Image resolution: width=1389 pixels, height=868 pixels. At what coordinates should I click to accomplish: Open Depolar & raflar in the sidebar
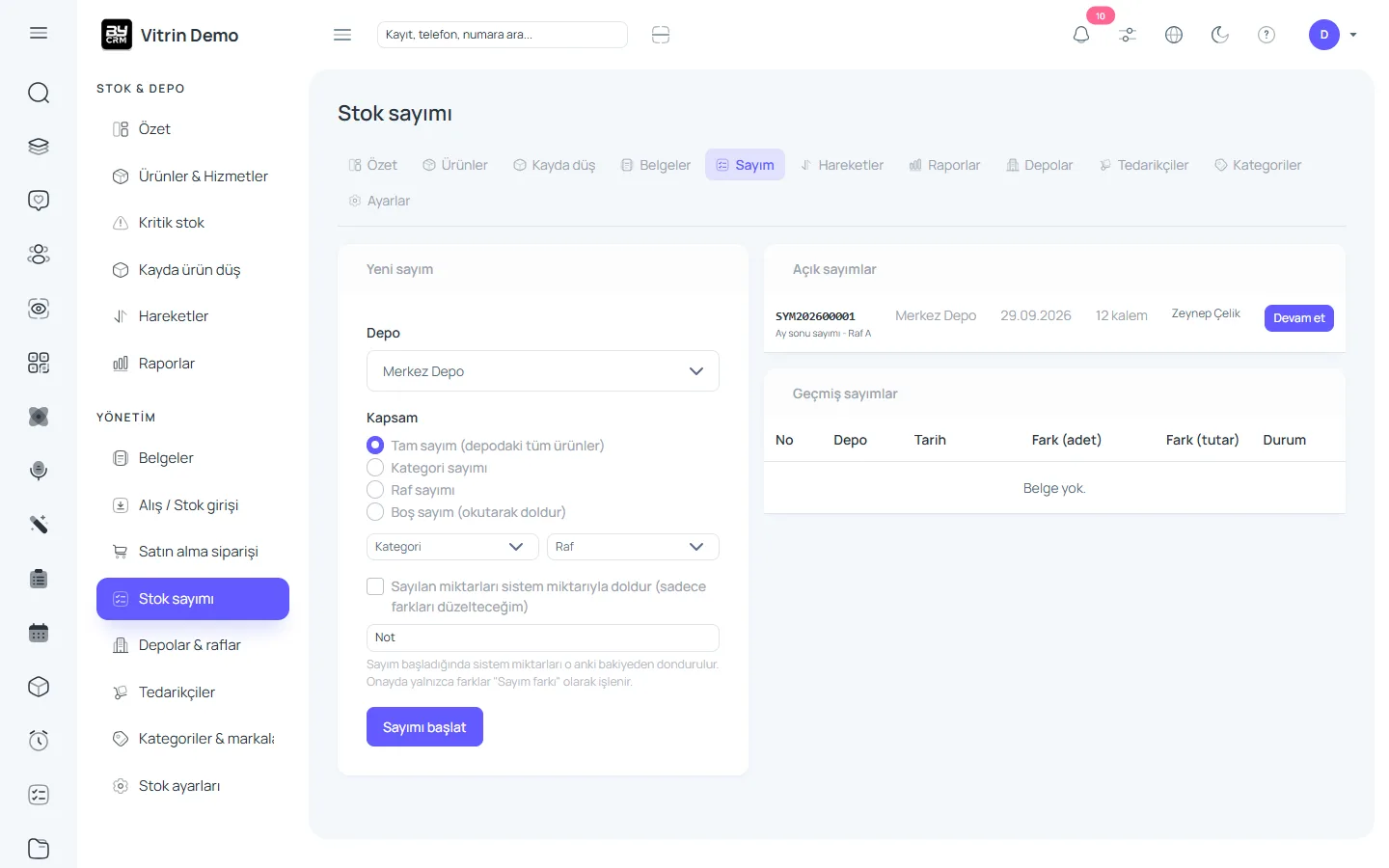tap(193, 645)
